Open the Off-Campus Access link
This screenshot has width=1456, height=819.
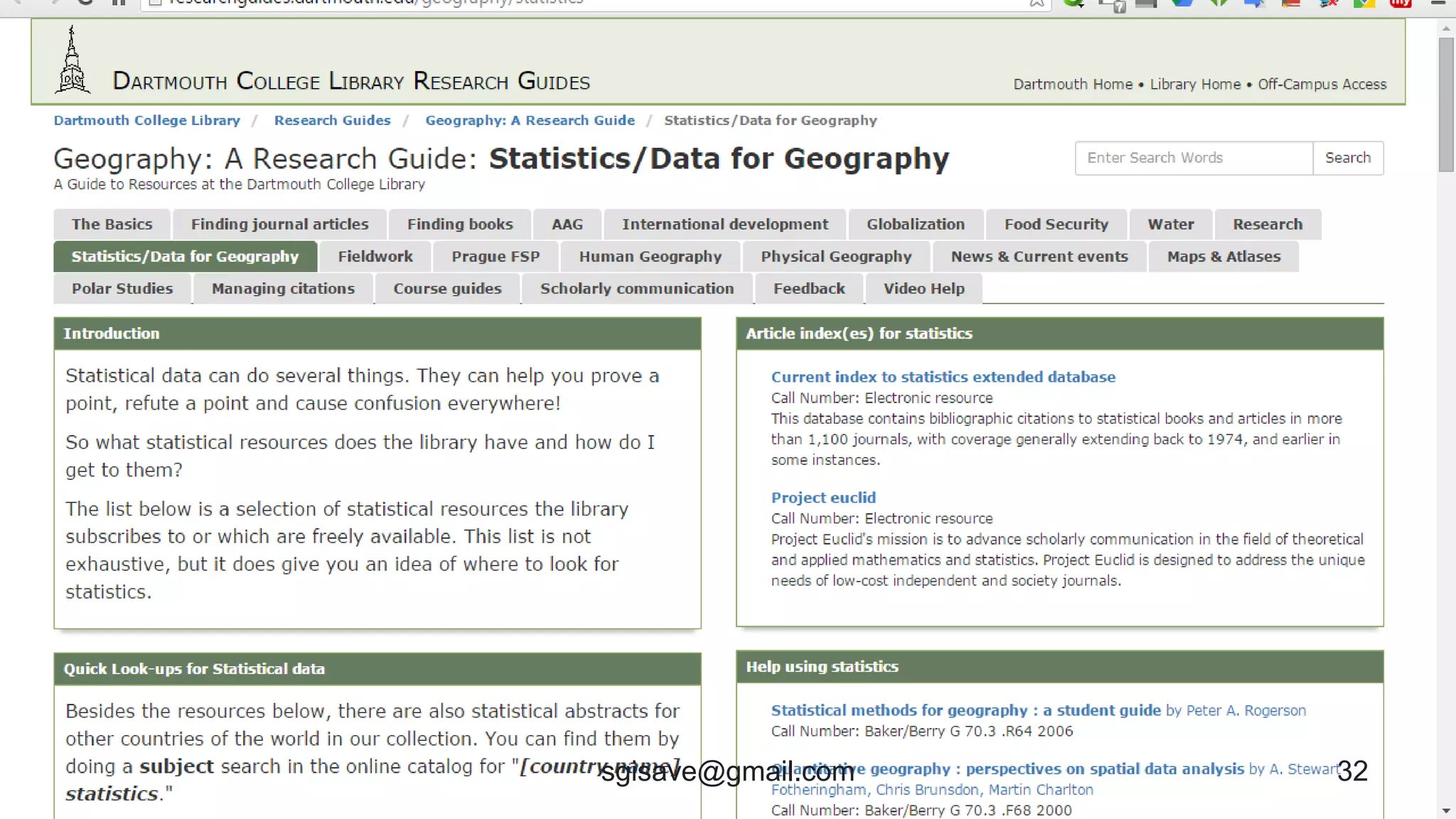point(1322,84)
